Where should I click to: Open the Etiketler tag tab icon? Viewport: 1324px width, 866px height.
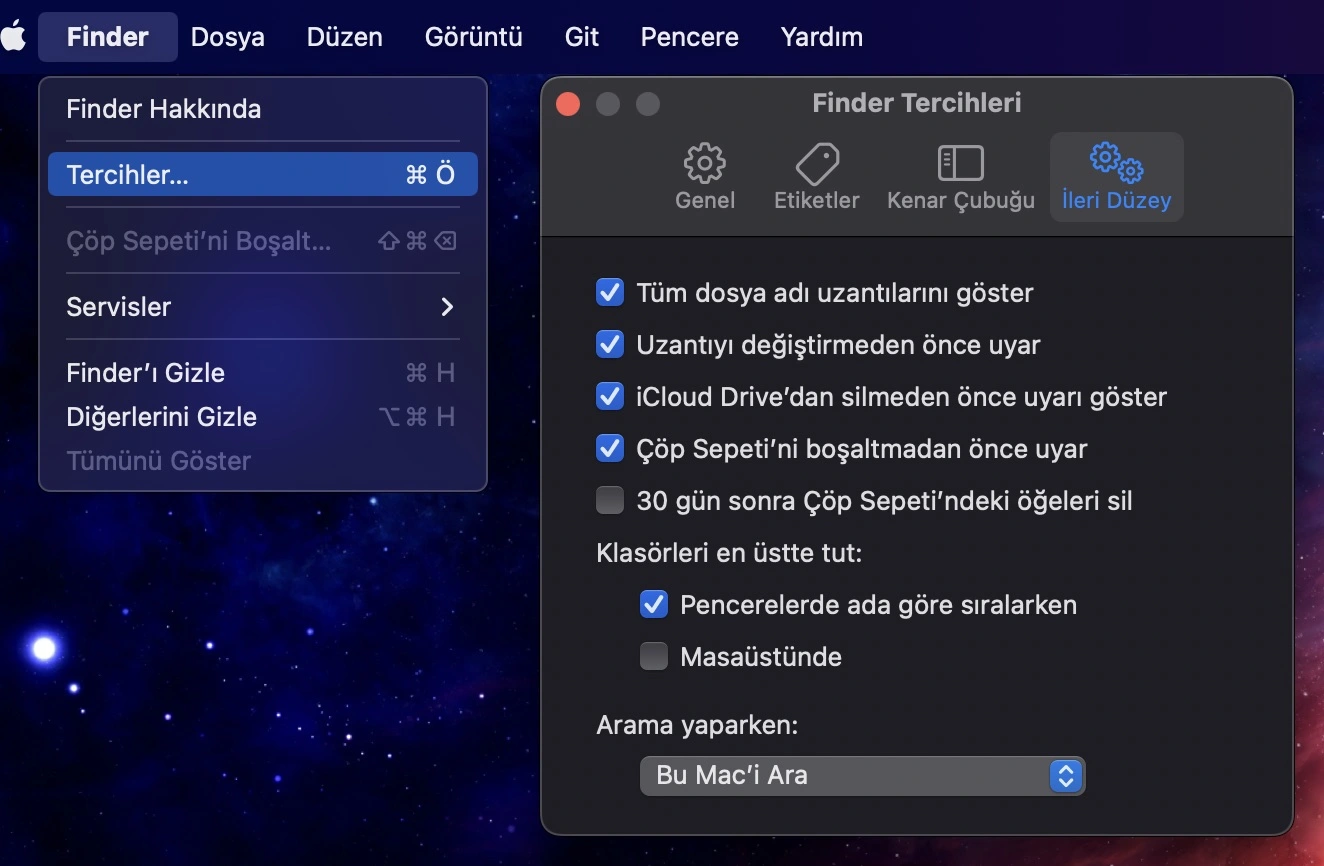[817, 162]
